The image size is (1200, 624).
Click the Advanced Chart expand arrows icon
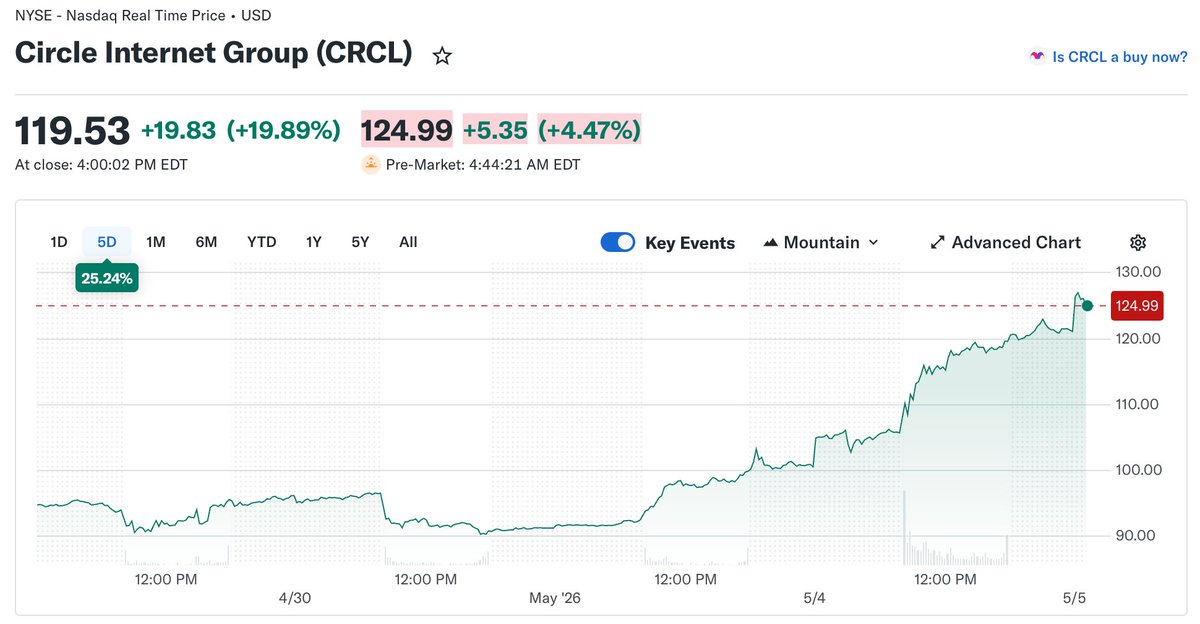click(937, 242)
